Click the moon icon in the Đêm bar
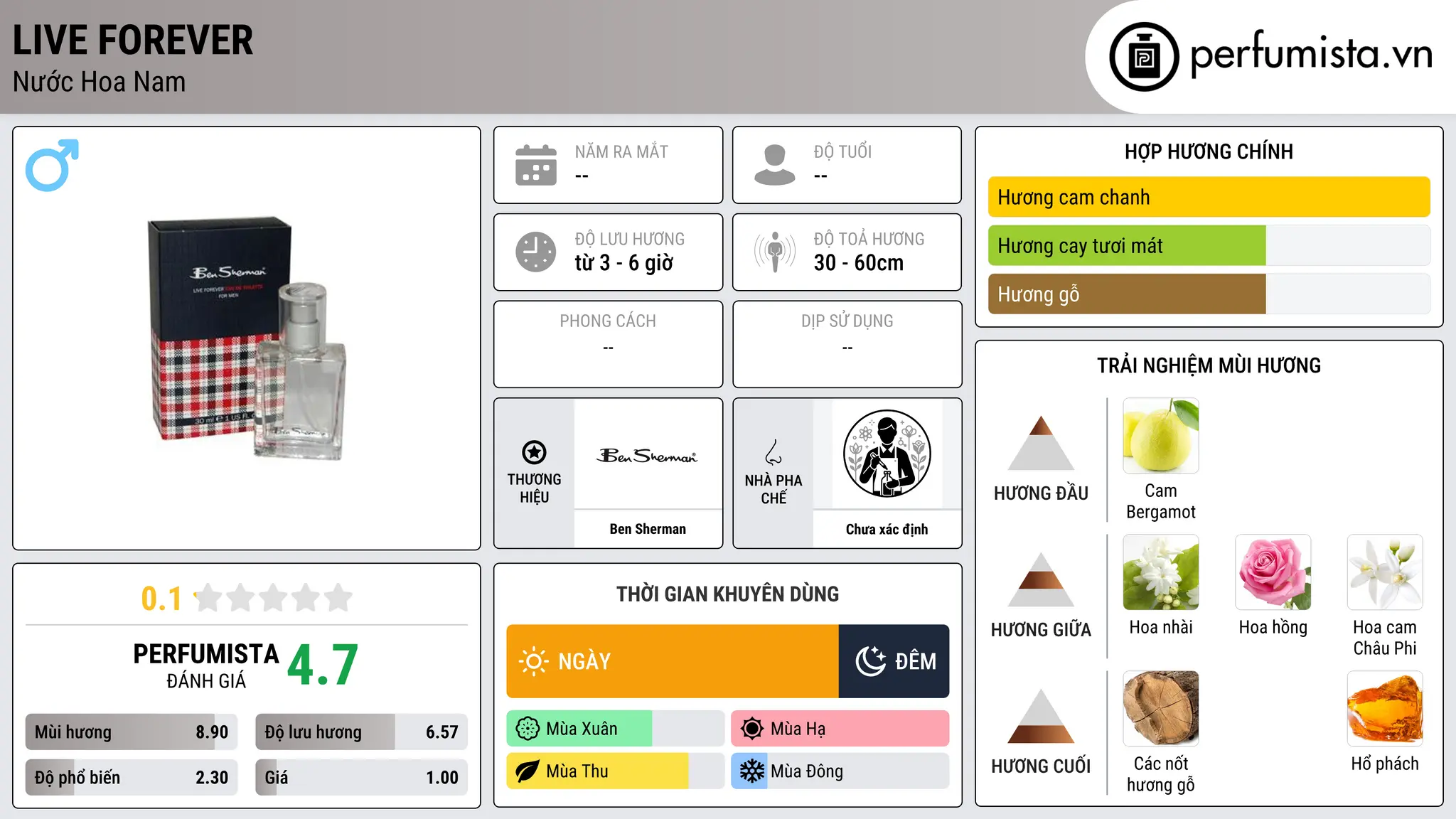The width and height of the screenshot is (1456, 819). tap(871, 661)
